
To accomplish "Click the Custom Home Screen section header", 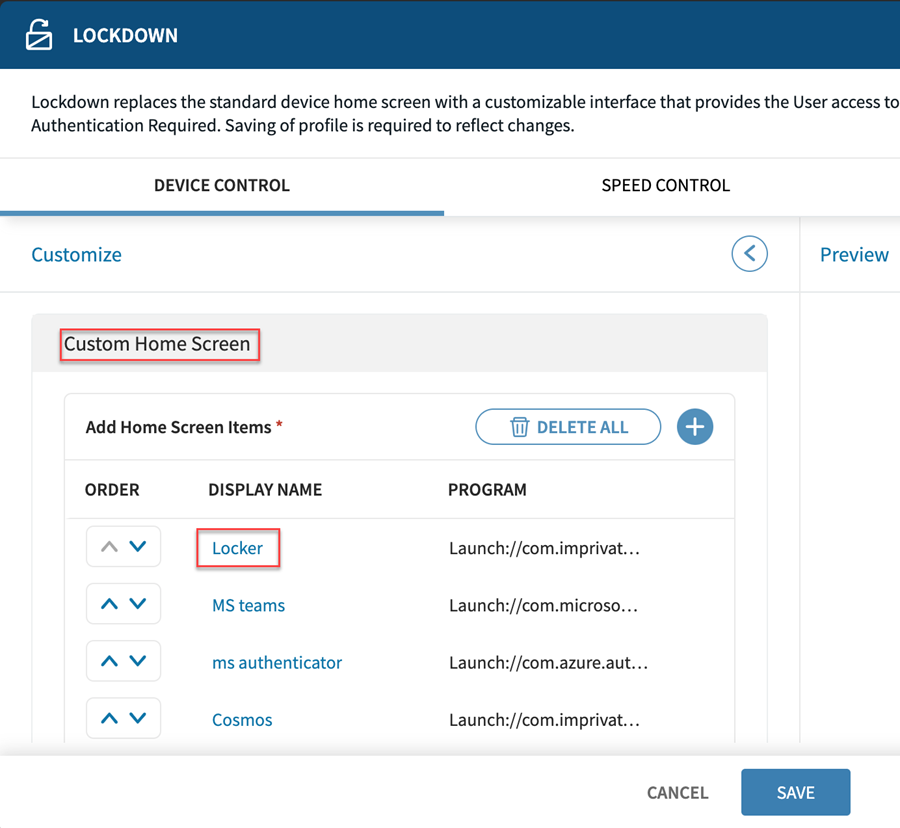I will coord(157,344).
